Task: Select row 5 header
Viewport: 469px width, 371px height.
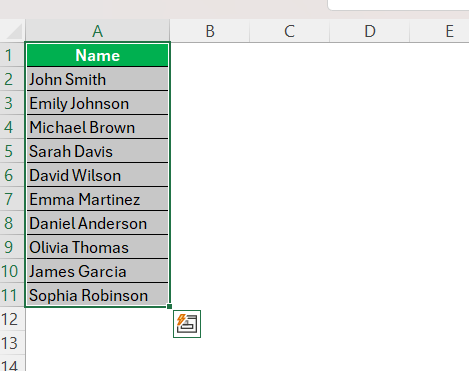Action: [x=12, y=151]
